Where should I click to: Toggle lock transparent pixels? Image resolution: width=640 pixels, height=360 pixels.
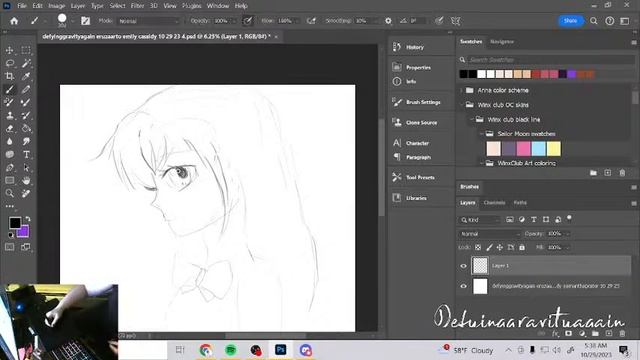click(x=478, y=247)
